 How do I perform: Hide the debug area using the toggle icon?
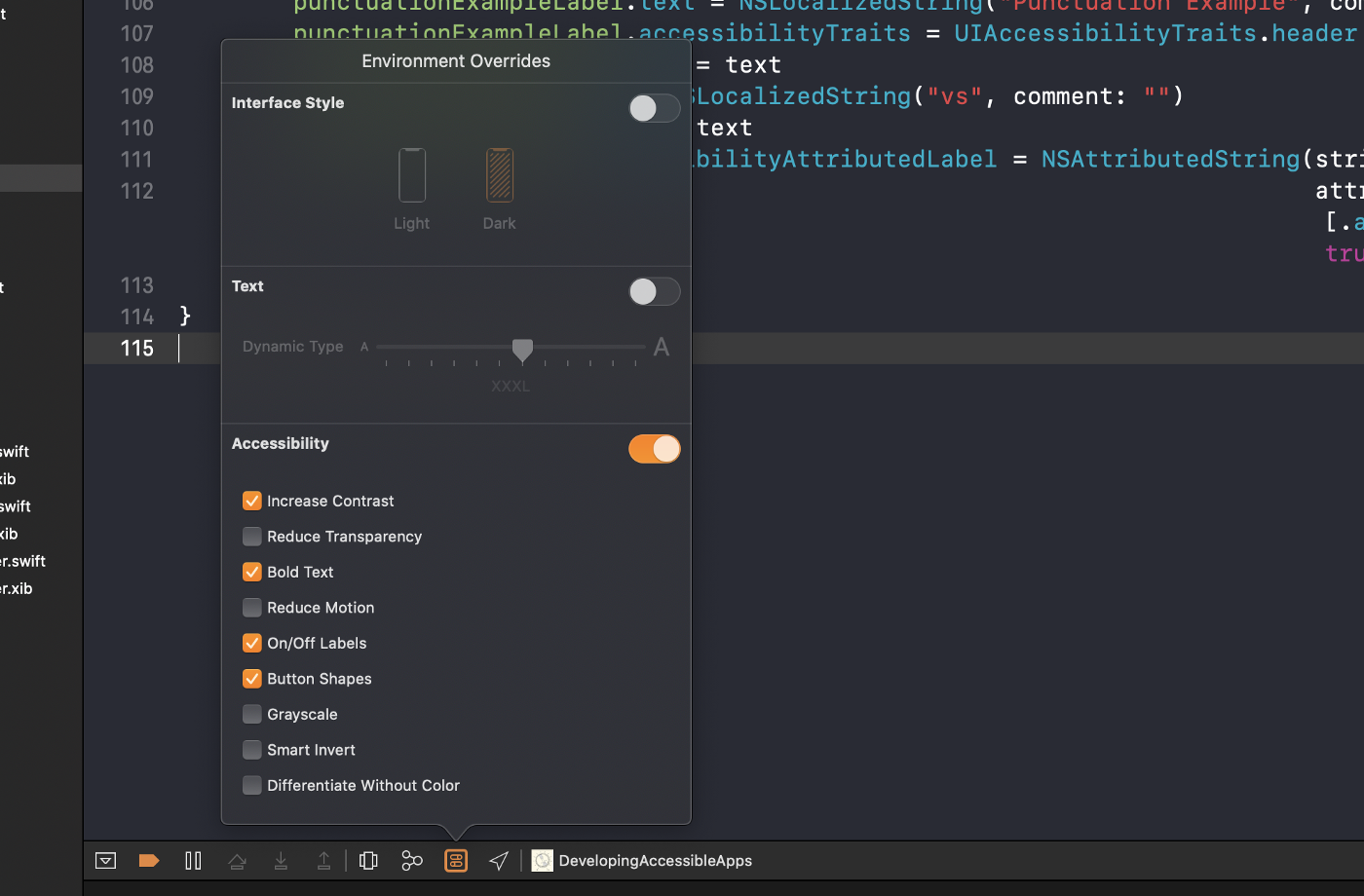pyautogui.click(x=105, y=861)
